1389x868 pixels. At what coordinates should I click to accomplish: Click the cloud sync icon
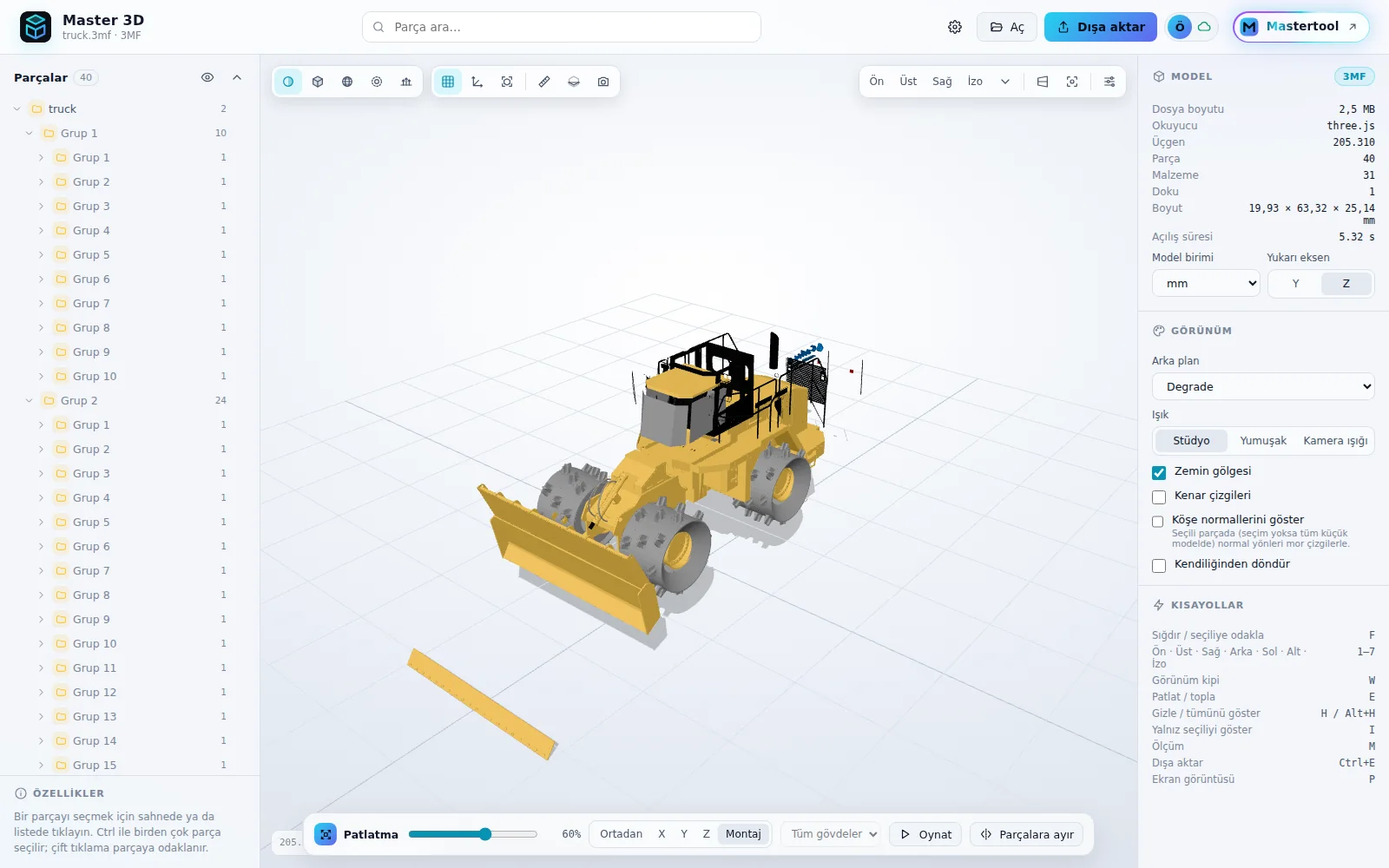tap(1204, 27)
